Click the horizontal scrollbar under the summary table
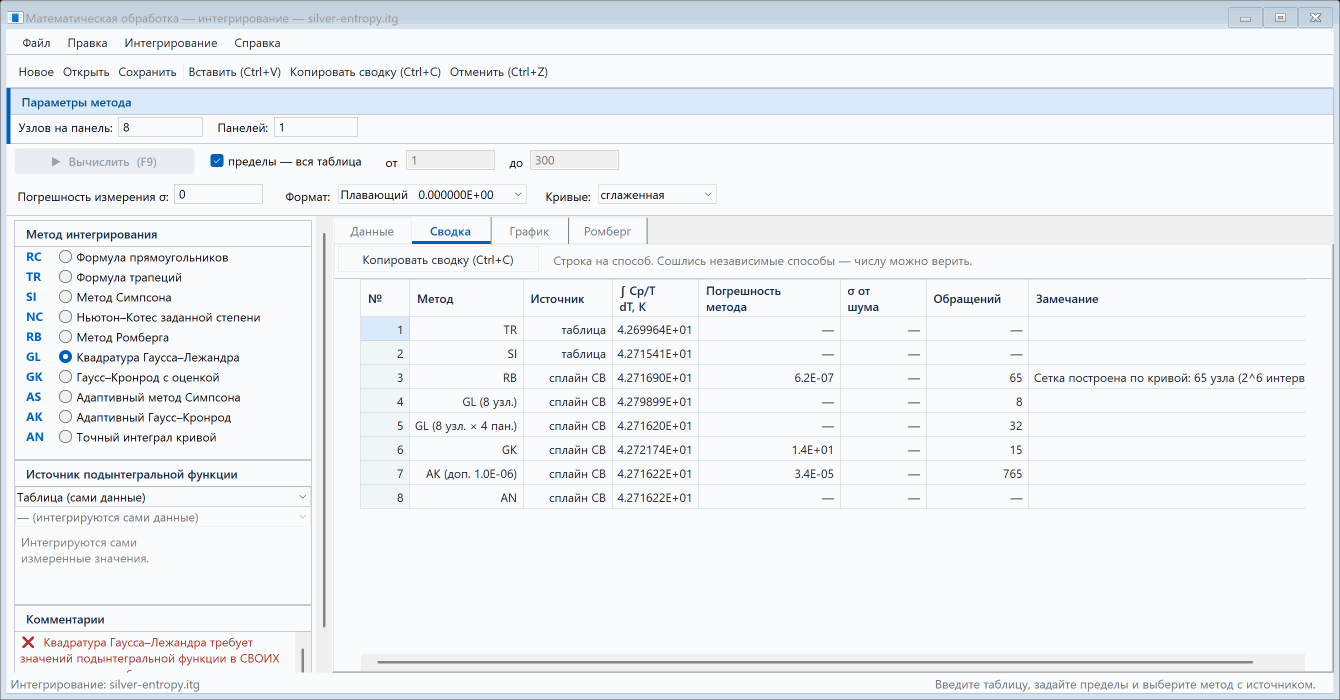Image resolution: width=1340 pixels, height=700 pixels. point(815,661)
